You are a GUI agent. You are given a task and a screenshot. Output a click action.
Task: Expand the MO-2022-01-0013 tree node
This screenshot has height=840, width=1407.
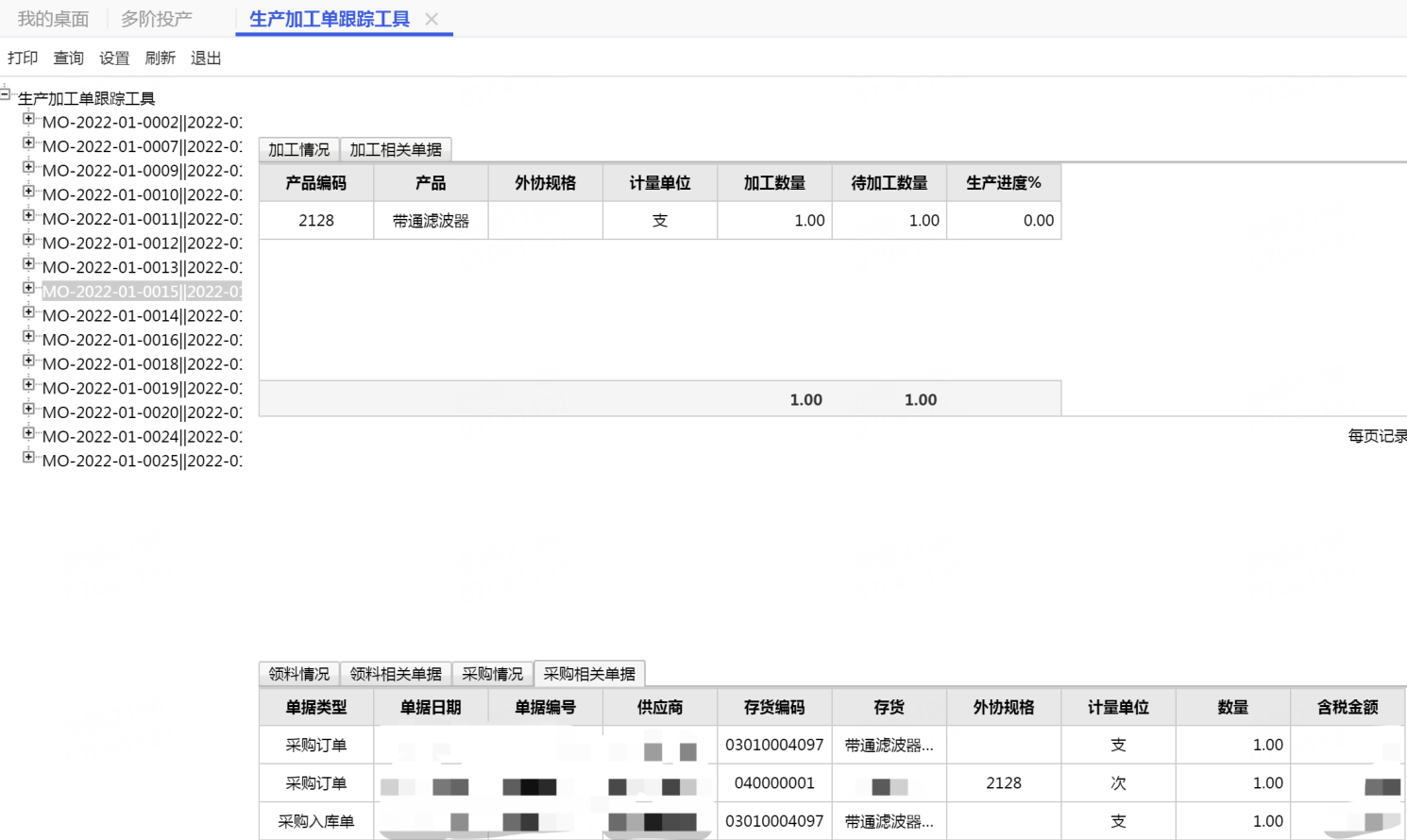tap(28, 263)
